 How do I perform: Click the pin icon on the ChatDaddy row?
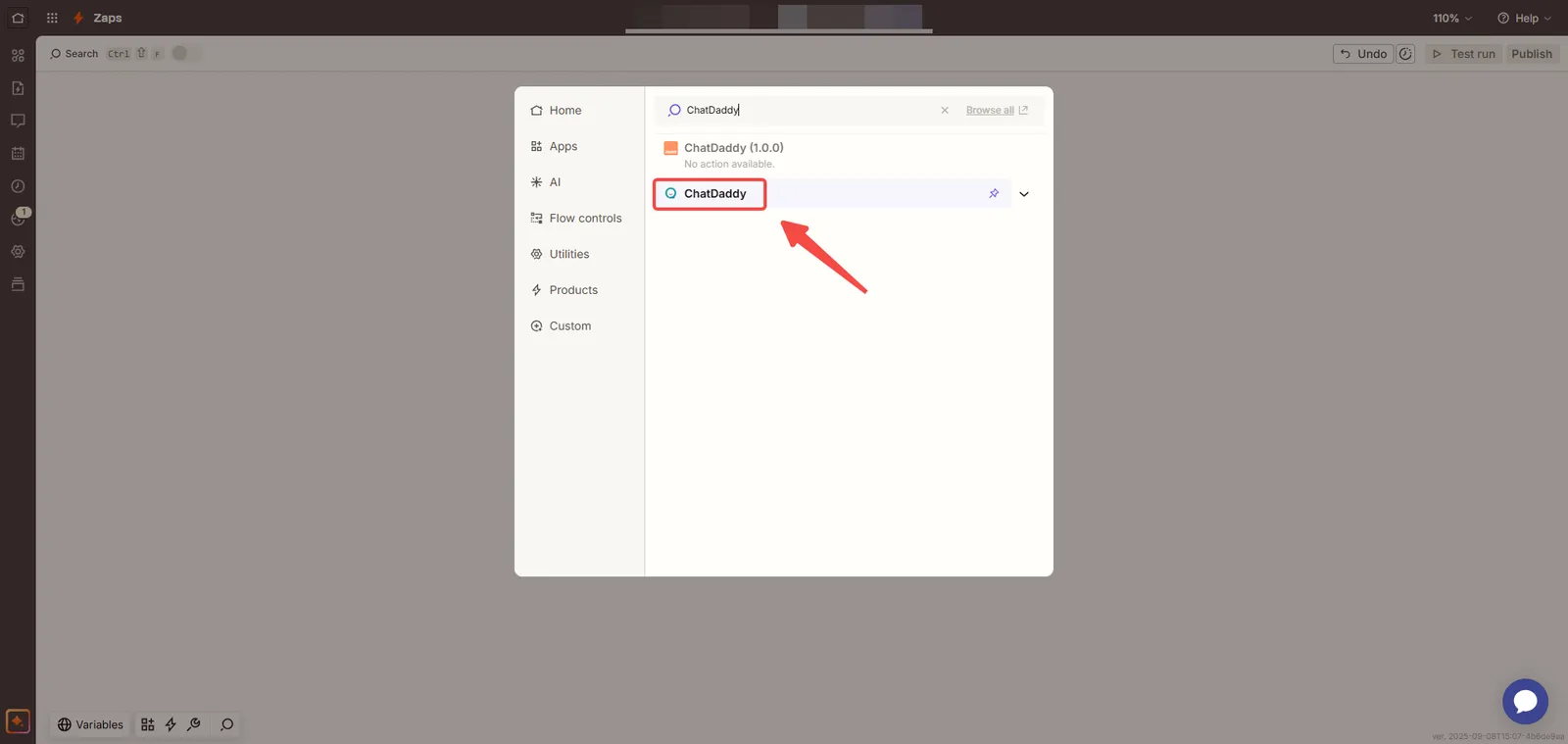coord(994,194)
